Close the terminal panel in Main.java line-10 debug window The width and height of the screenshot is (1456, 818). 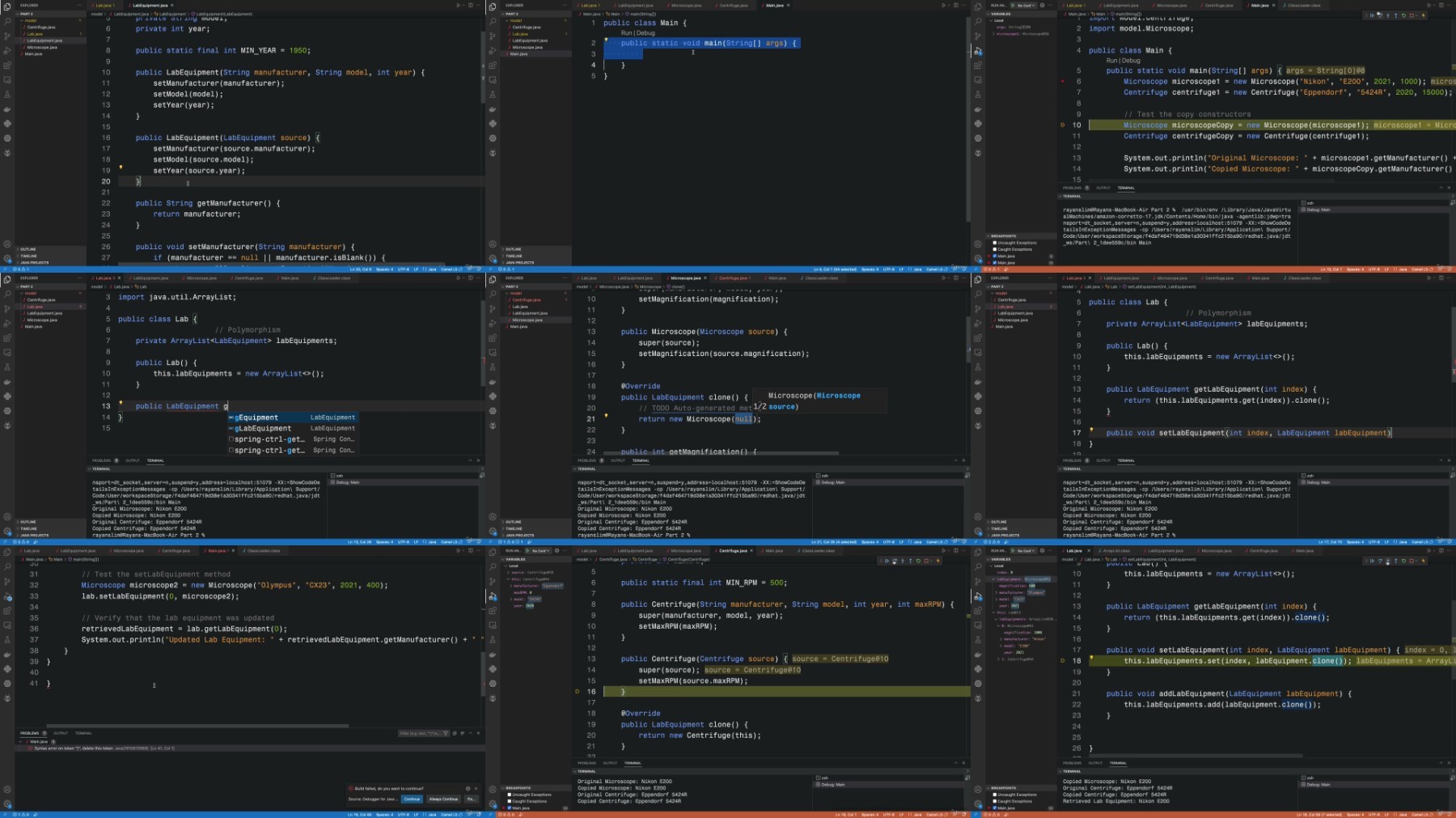point(1449,188)
